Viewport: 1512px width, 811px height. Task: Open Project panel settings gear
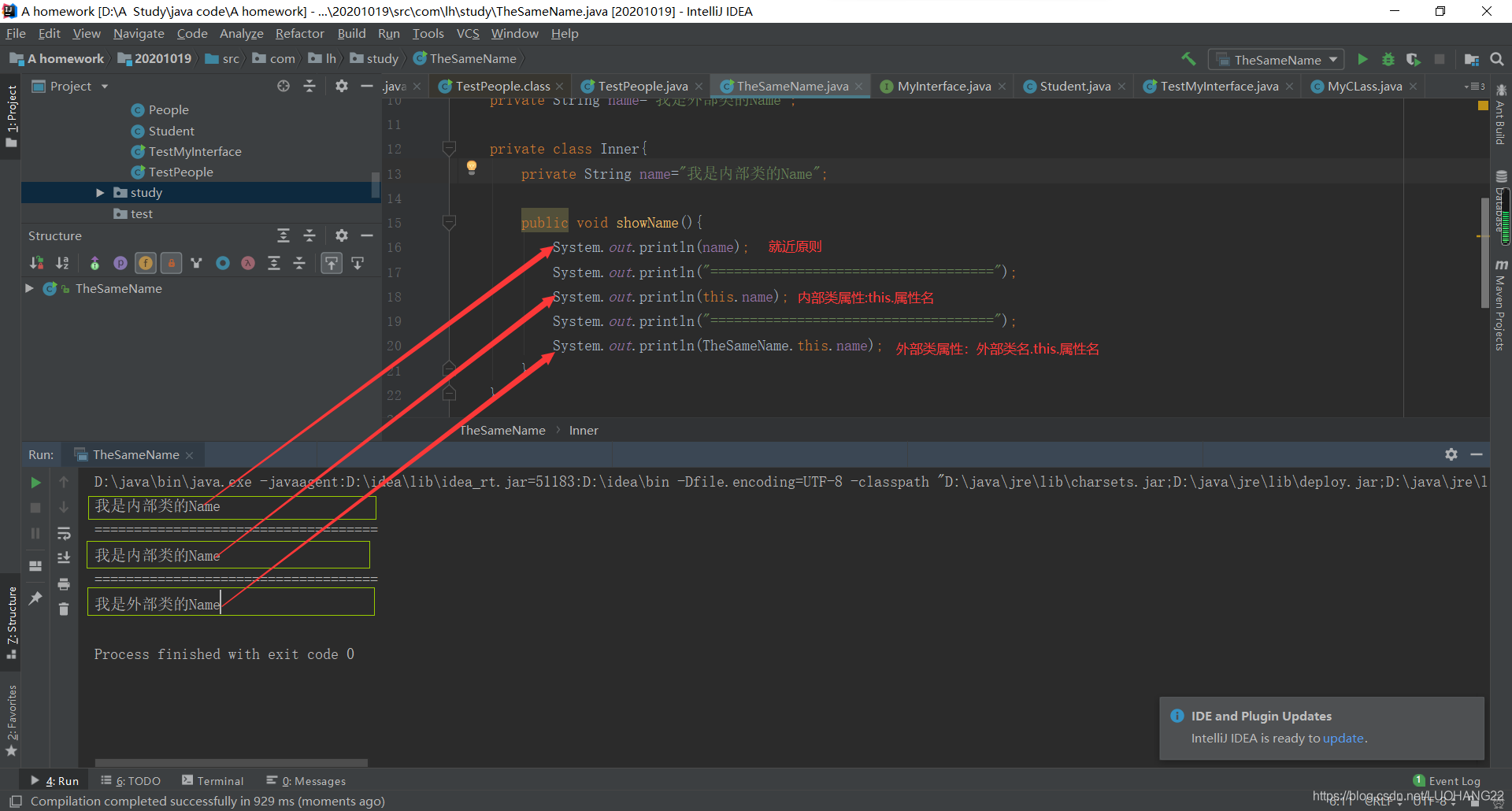coord(341,86)
